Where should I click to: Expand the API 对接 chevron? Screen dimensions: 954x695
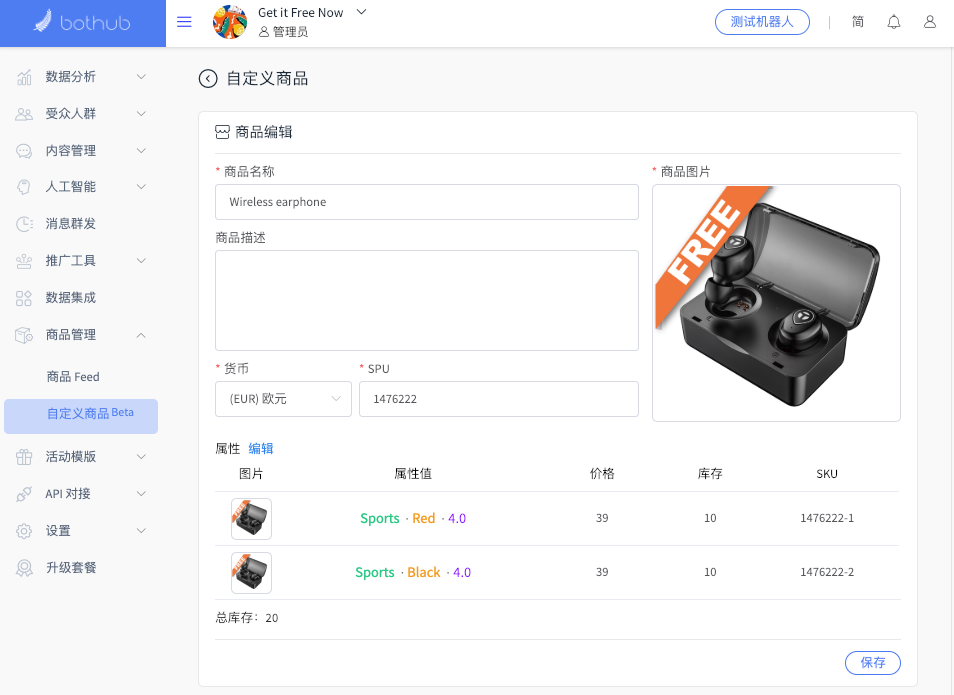pos(141,494)
